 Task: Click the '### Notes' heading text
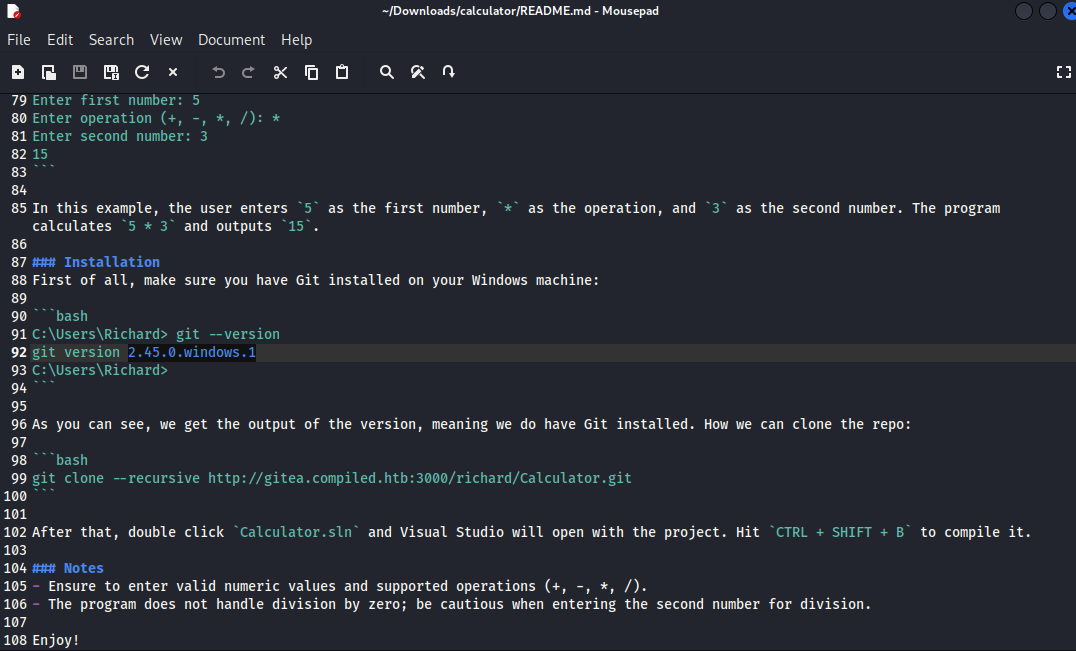pyautogui.click(x=67, y=568)
